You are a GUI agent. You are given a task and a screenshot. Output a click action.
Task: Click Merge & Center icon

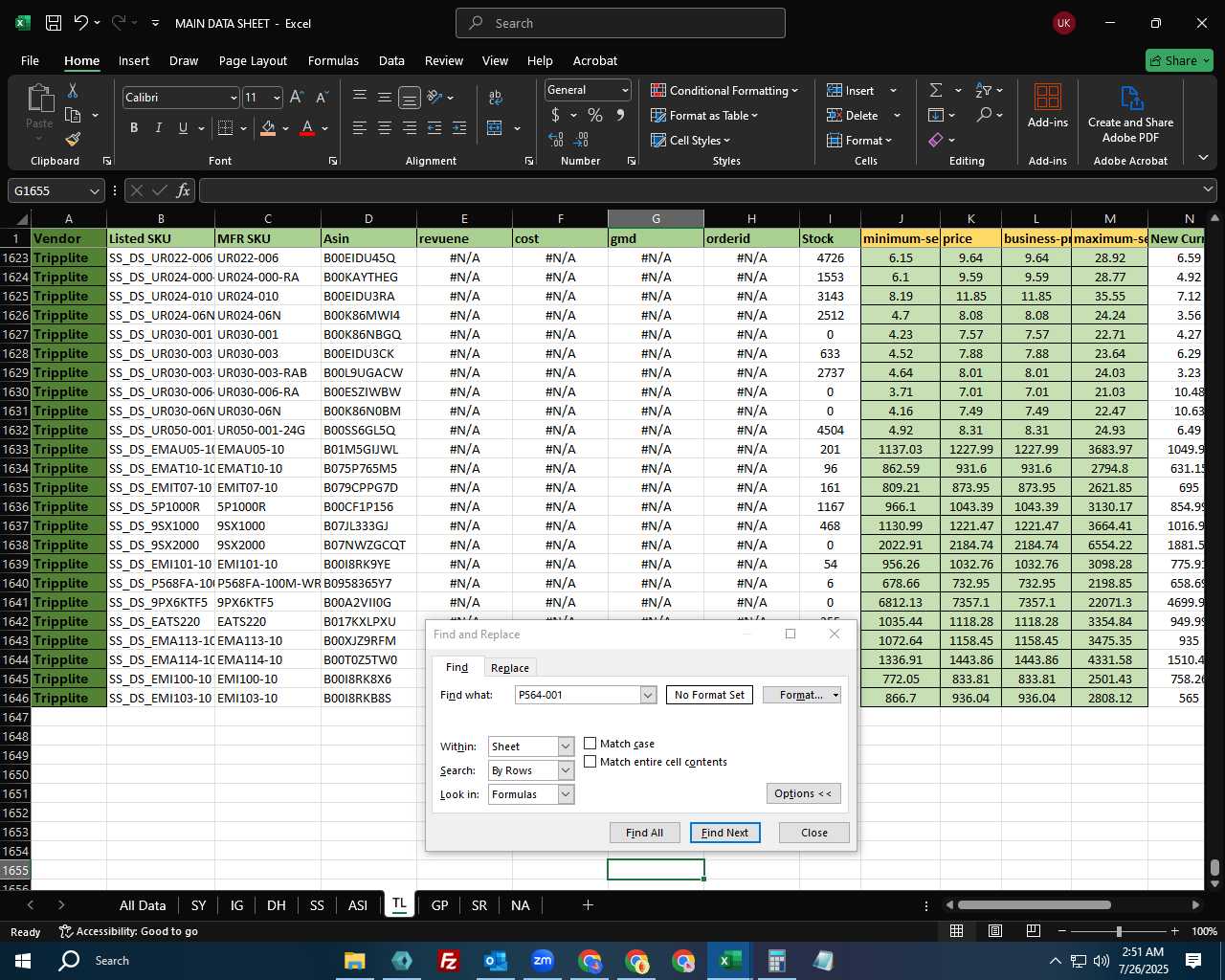coord(495,127)
